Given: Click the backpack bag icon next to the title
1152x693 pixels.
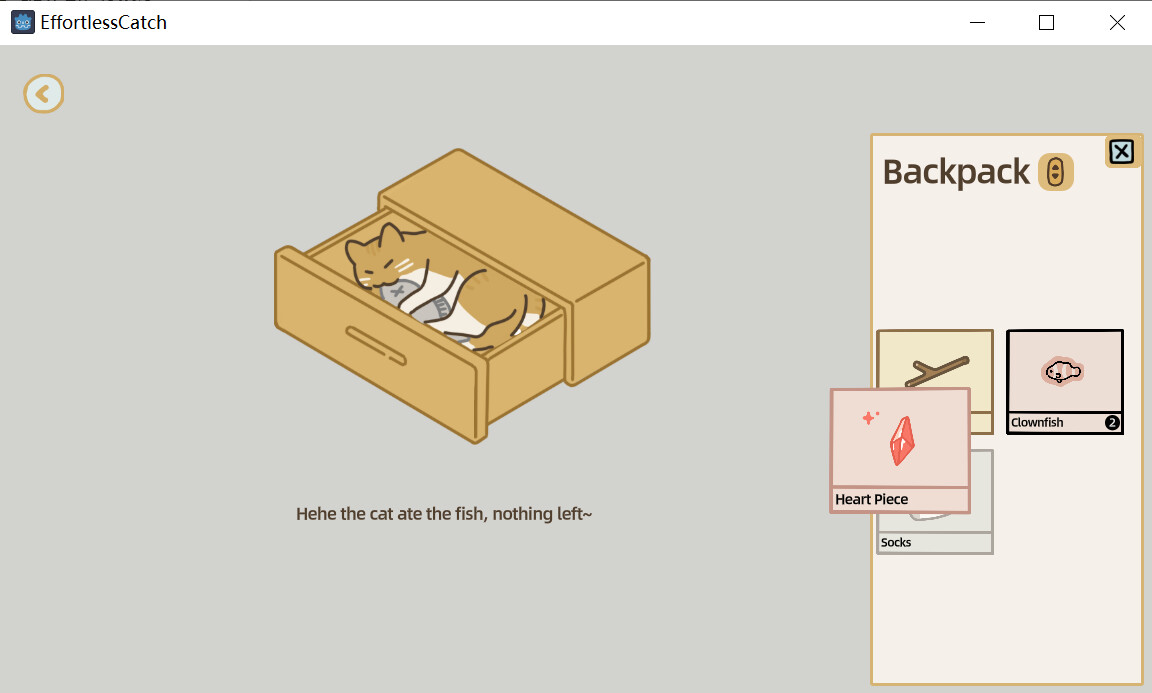Looking at the screenshot, I should [1057, 172].
